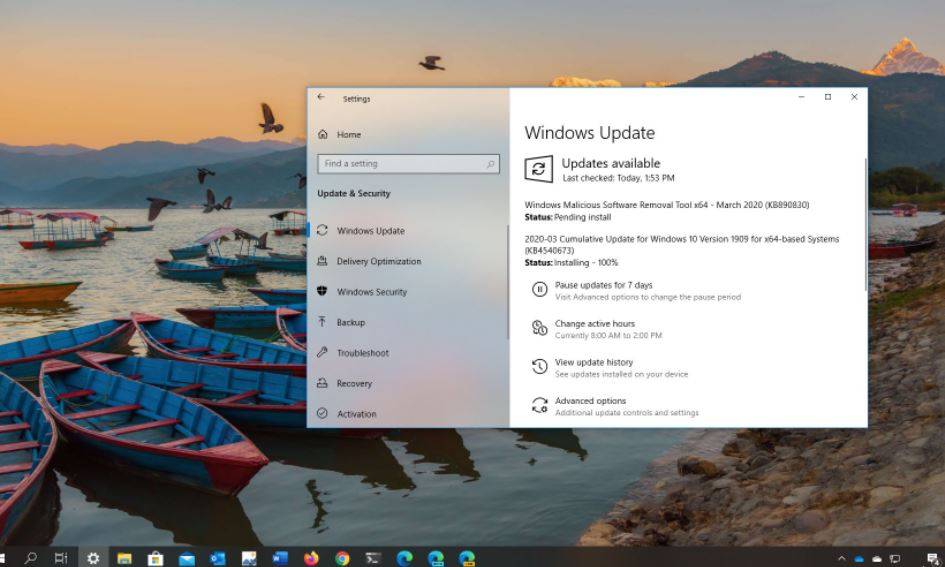This screenshot has height=567, width=945.
Task: Open View update history
Action: [x=594, y=362]
